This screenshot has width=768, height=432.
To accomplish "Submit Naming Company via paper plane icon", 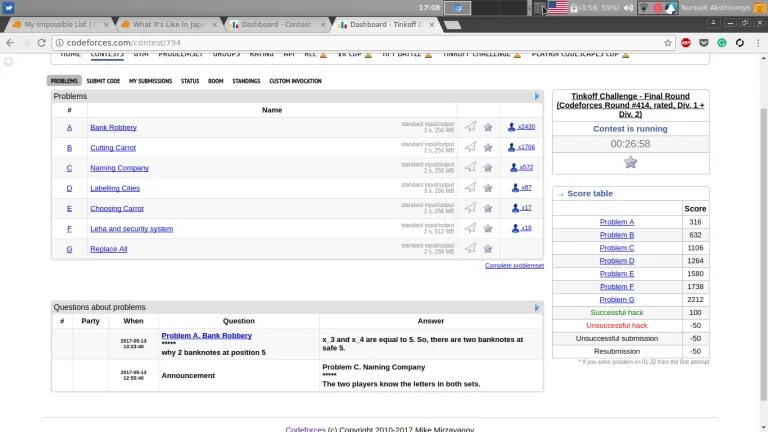I will (x=470, y=167).
